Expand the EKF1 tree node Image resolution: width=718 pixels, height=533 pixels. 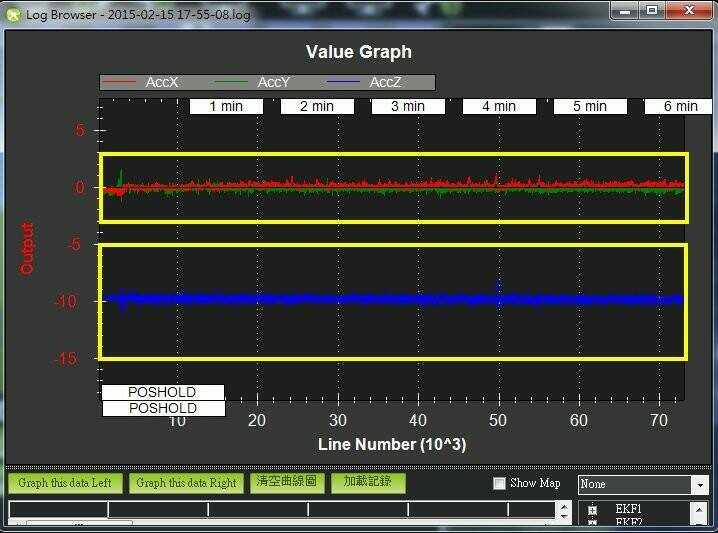(593, 510)
